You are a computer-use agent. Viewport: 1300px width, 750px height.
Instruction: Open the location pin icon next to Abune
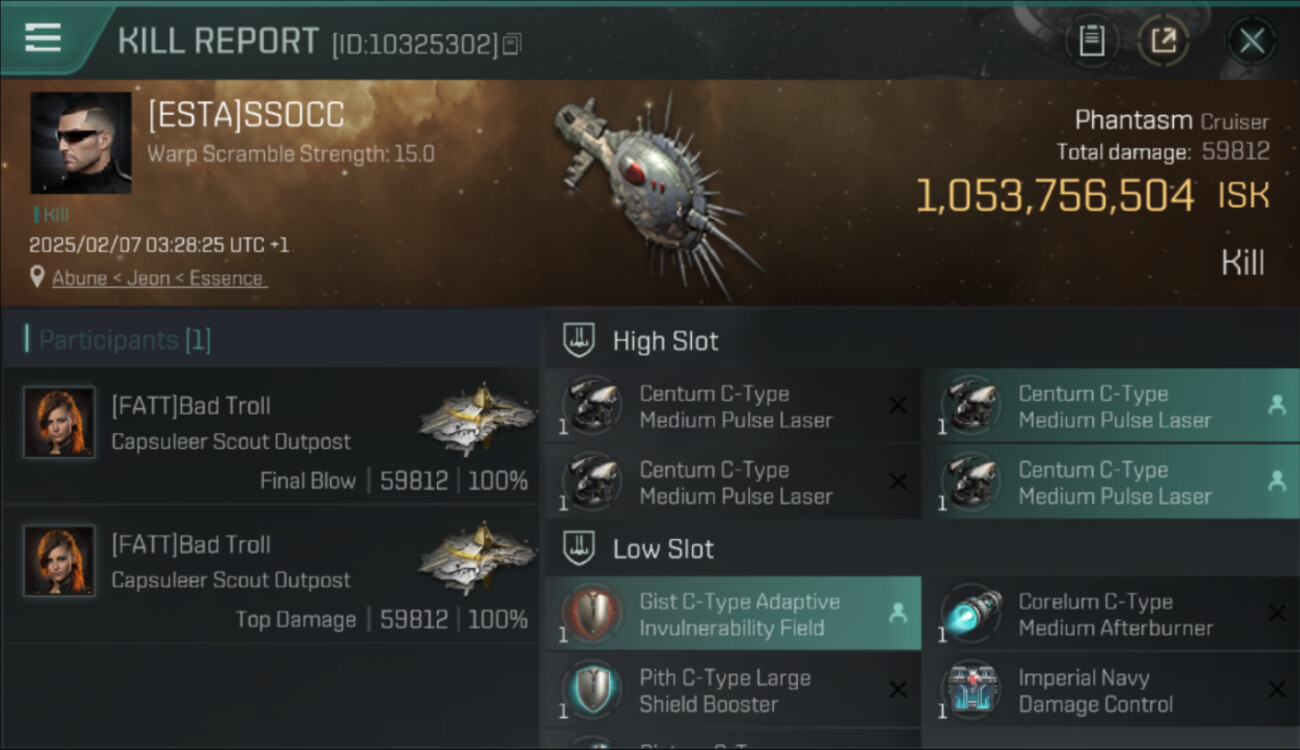point(37,277)
